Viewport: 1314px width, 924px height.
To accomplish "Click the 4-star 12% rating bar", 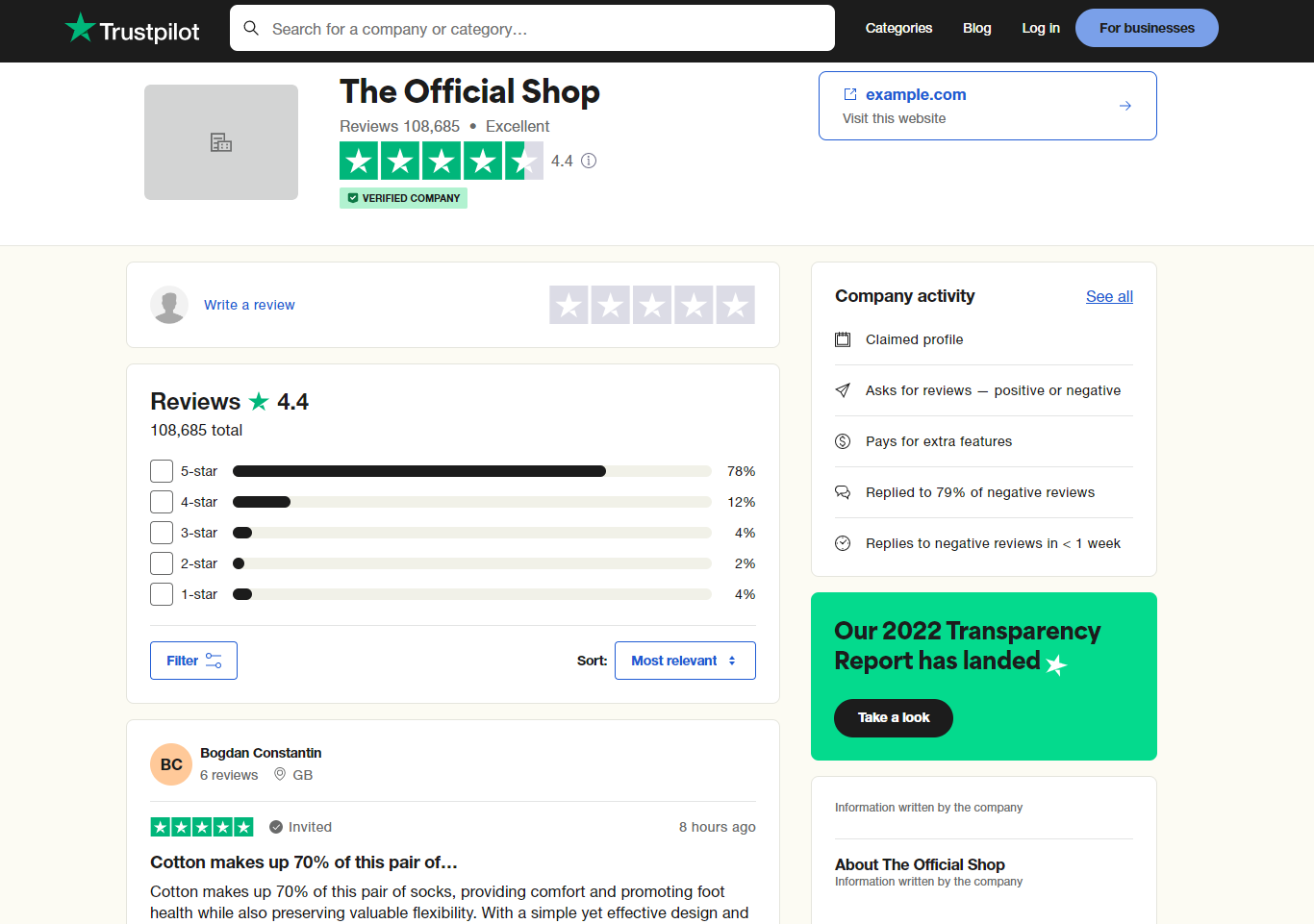I will pyautogui.click(x=472, y=502).
